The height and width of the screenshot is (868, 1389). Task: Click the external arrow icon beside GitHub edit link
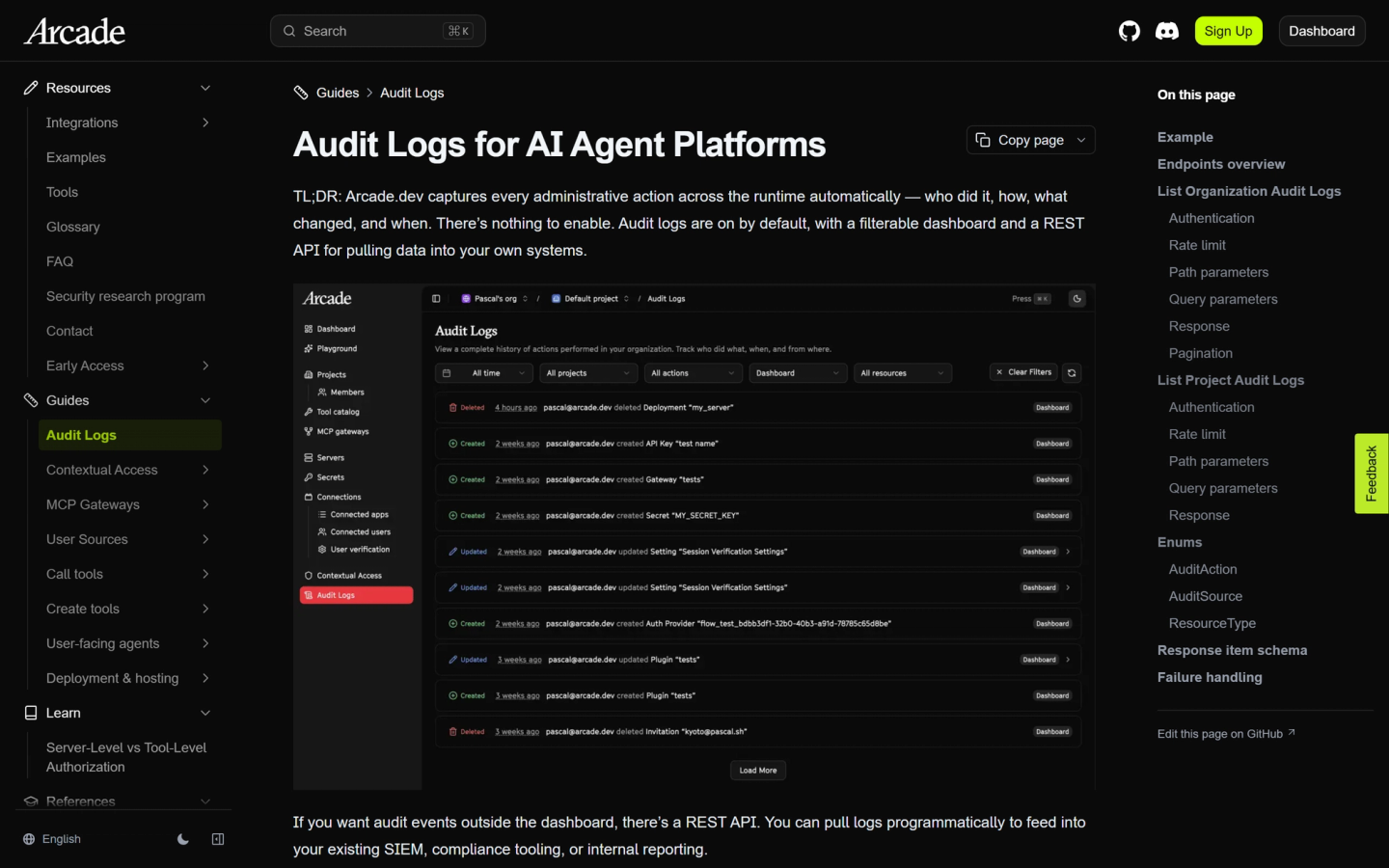tap(1292, 733)
